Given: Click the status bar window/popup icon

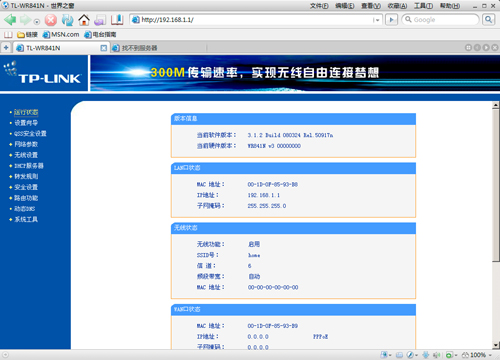Looking at the screenshot, I should tap(399, 355).
